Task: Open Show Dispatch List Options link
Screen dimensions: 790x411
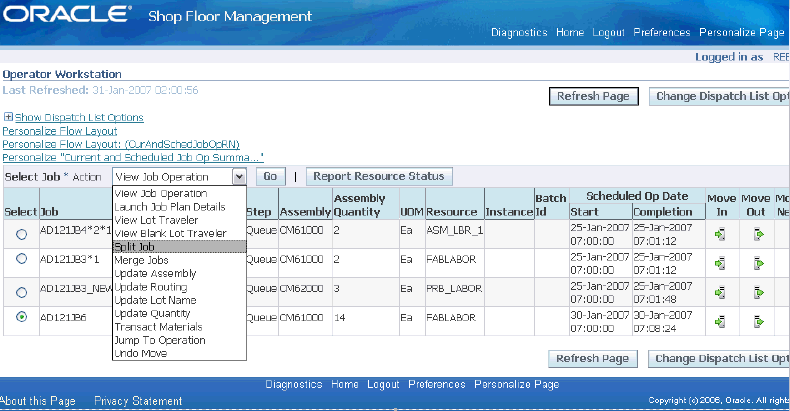Action: click(x=79, y=117)
